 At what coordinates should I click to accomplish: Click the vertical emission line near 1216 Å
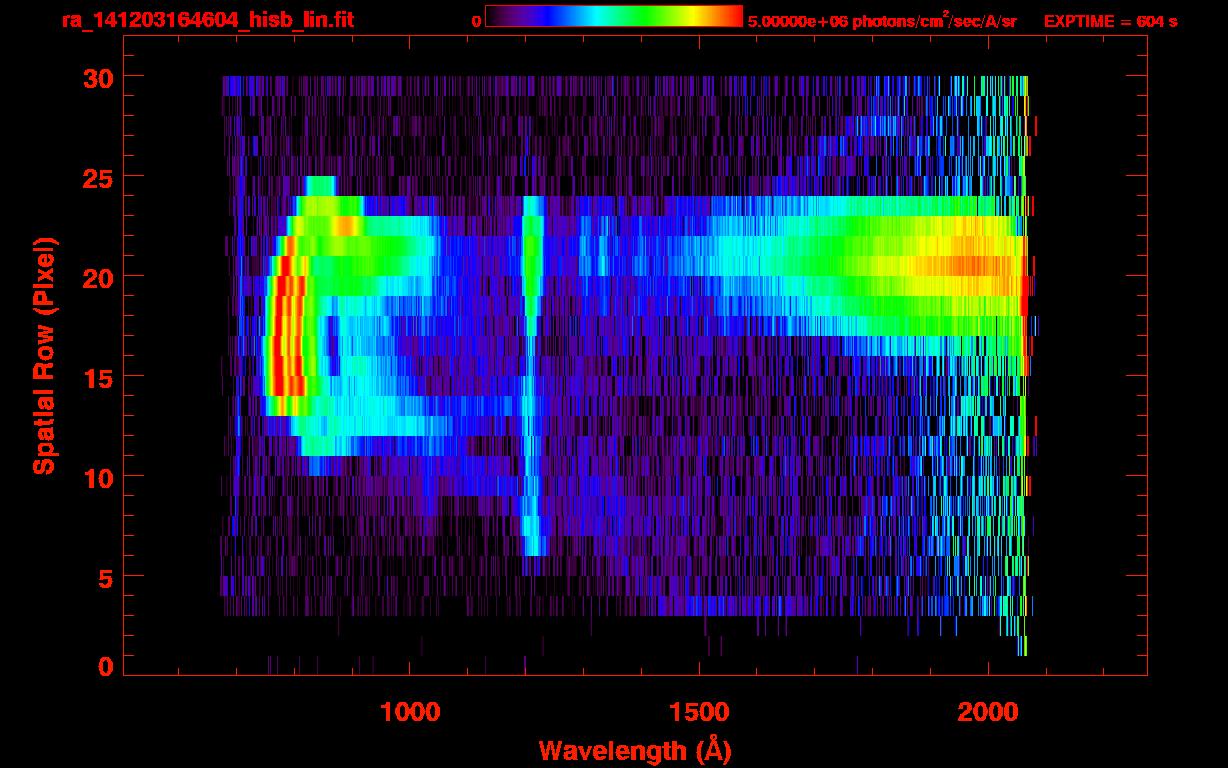tap(532, 375)
